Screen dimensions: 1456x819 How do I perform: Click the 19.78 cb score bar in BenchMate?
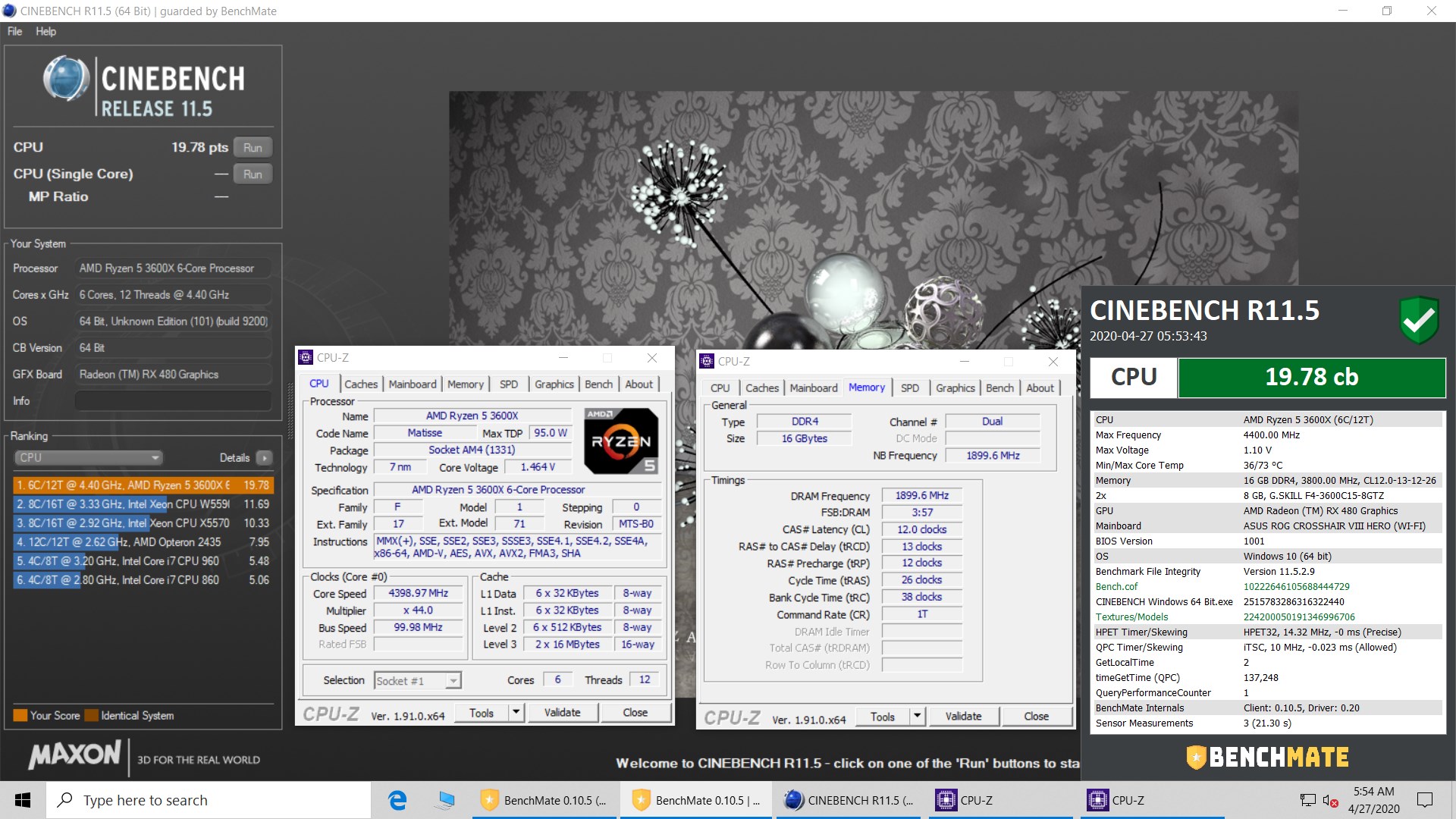[1311, 377]
